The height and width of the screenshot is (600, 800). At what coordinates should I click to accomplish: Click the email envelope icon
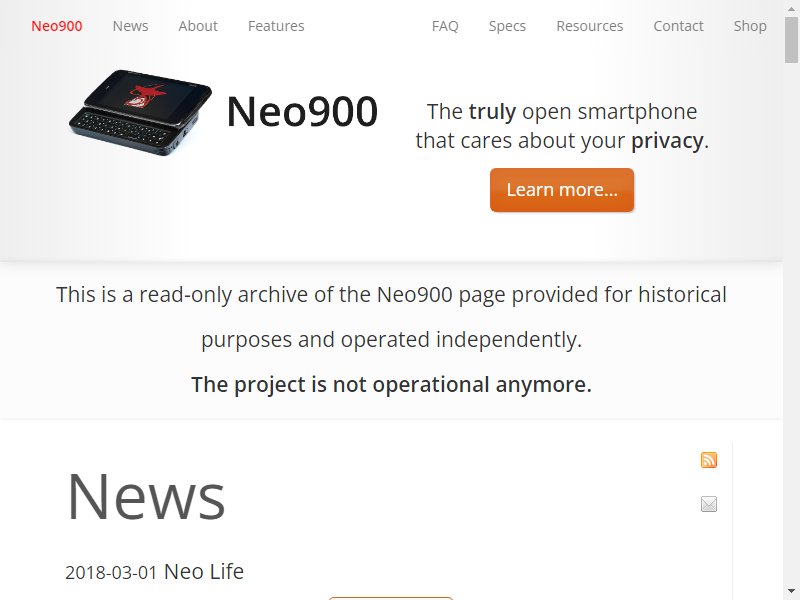click(x=709, y=504)
